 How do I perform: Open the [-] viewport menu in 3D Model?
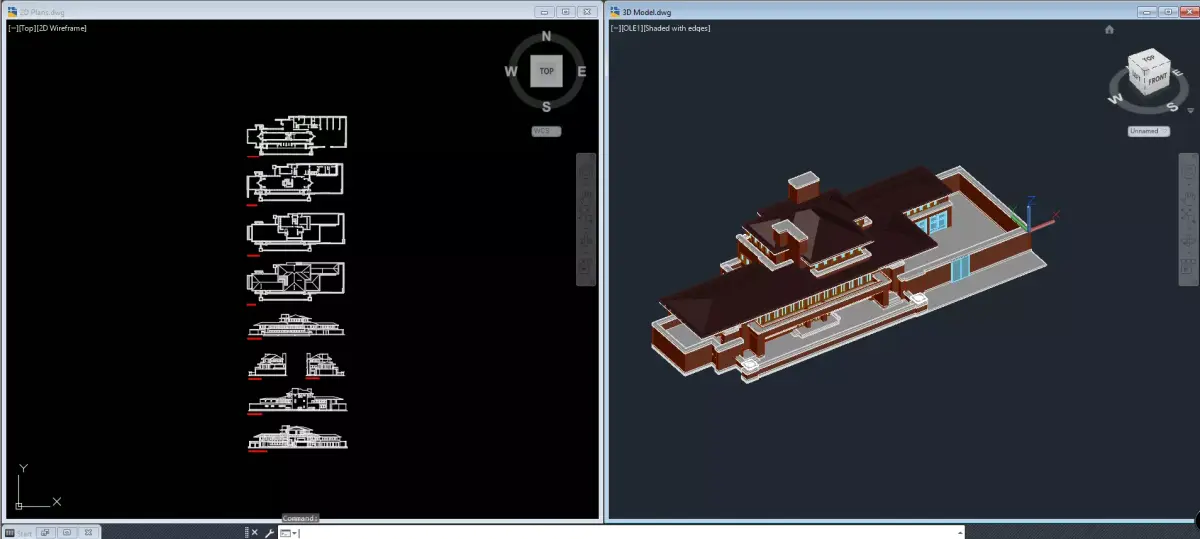(x=614, y=28)
